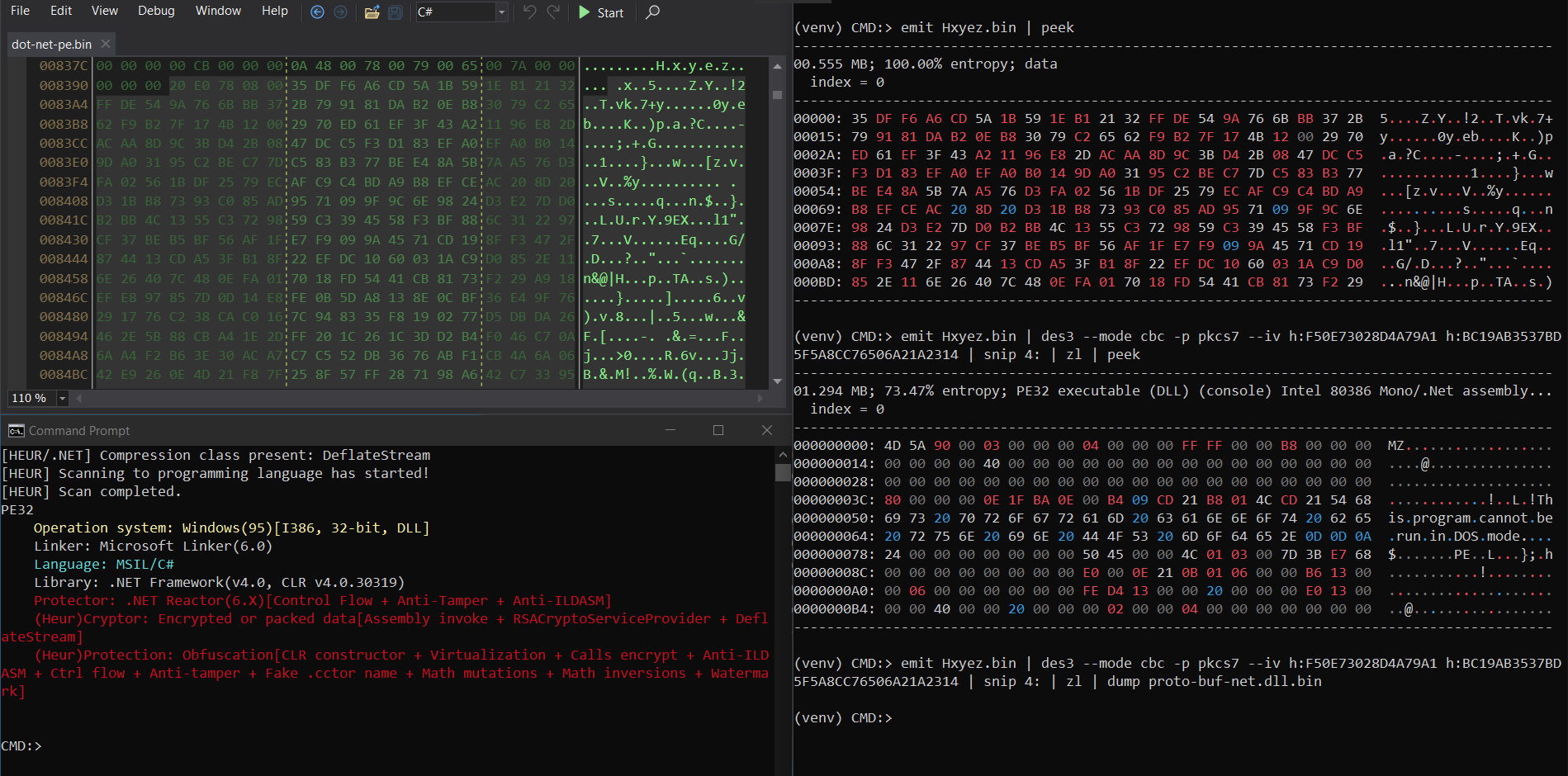The width and height of the screenshot is (1568, 776).
Task: Click 'emit Hxyez.bin | peek' command line
Action: click(x=988, y=27)
